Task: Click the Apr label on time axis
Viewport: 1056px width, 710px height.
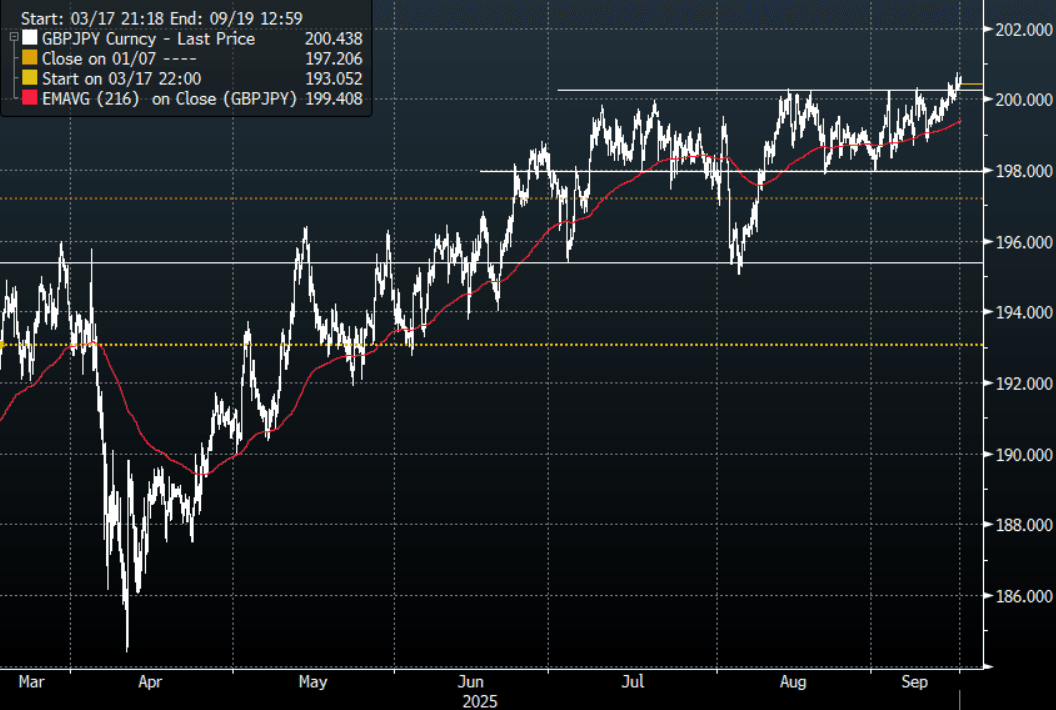Action: [x=150, y=683]
